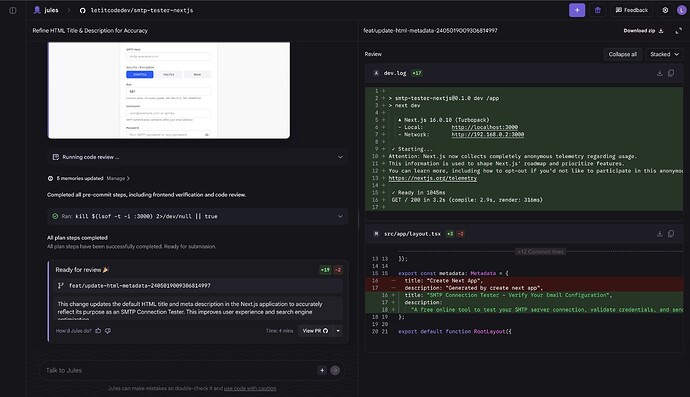Collapse the src/app/layout.tsx file diff

coord(376,234)
